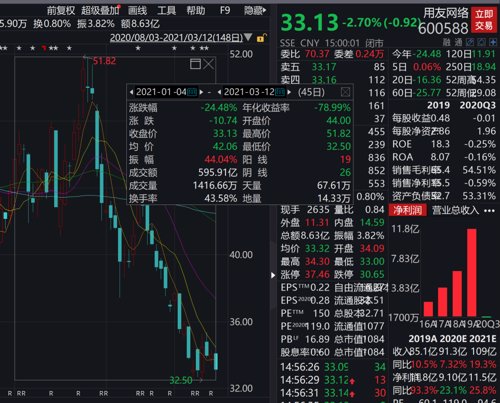Close the interval statistics popup
Viewport: 500px width, 403px height.
(x=345, y=92)
